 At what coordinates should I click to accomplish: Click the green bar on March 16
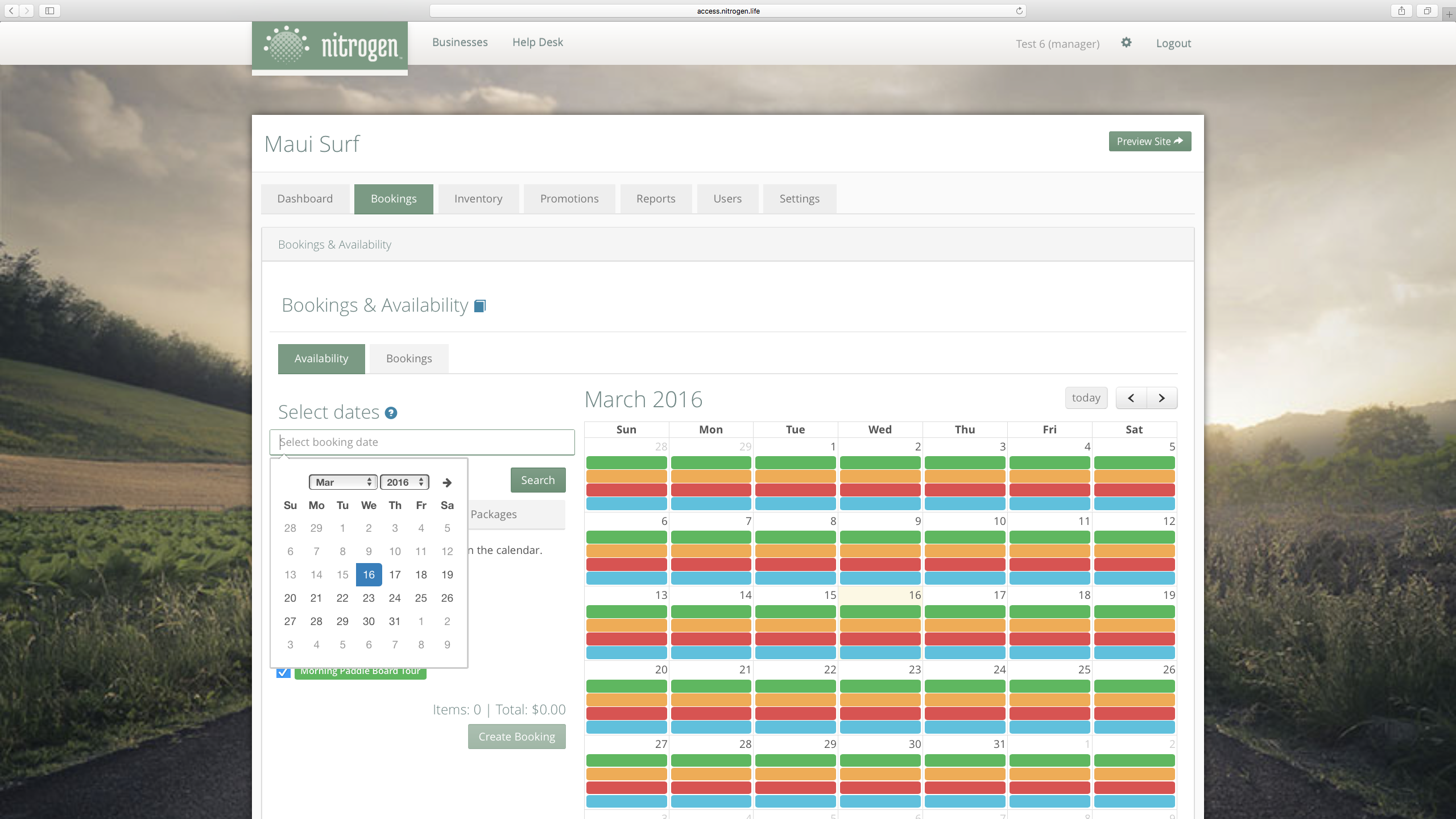tap(880, 611)
